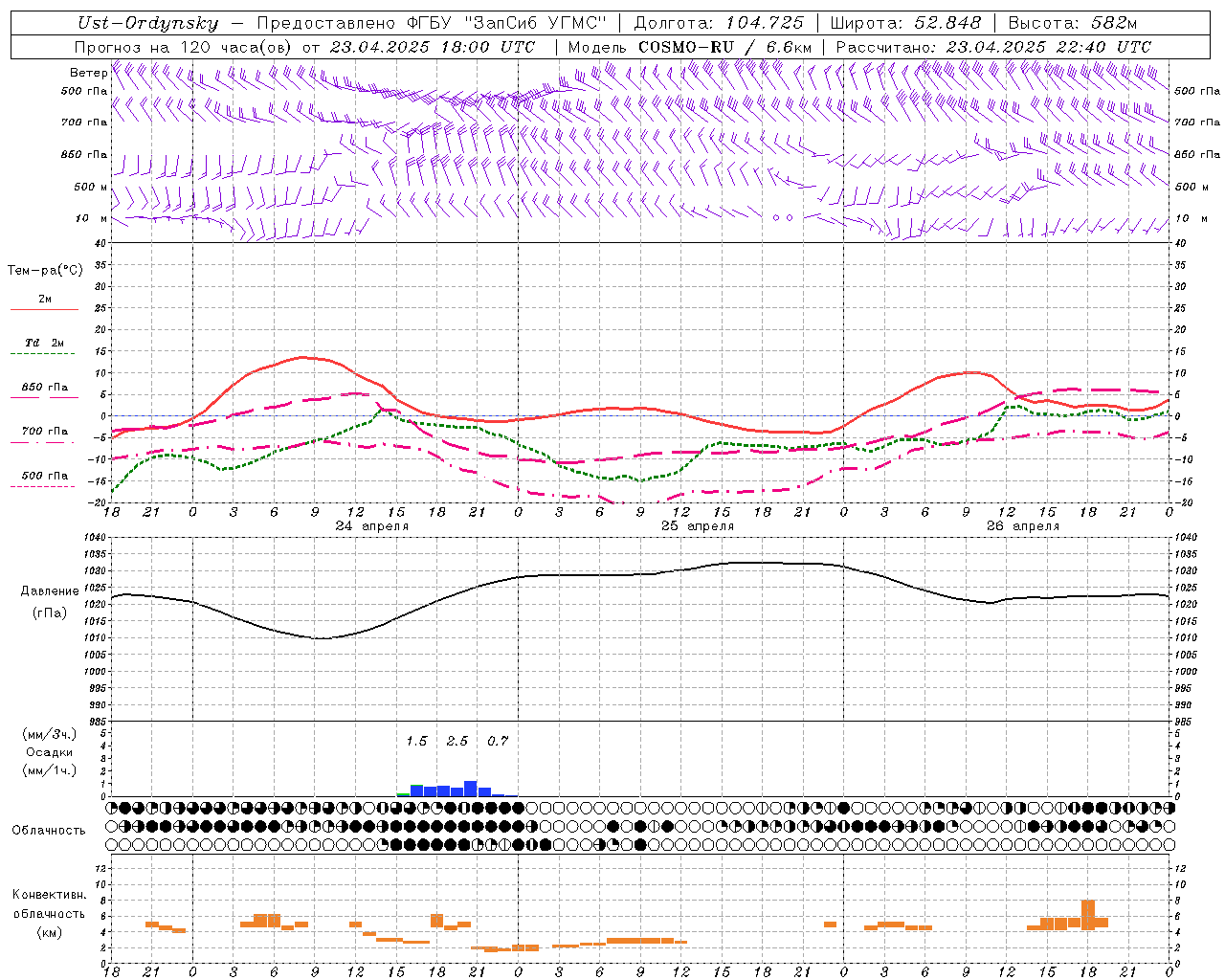
Task: Click the lowest point of the black pressure curve
Action: pos(322,638)
